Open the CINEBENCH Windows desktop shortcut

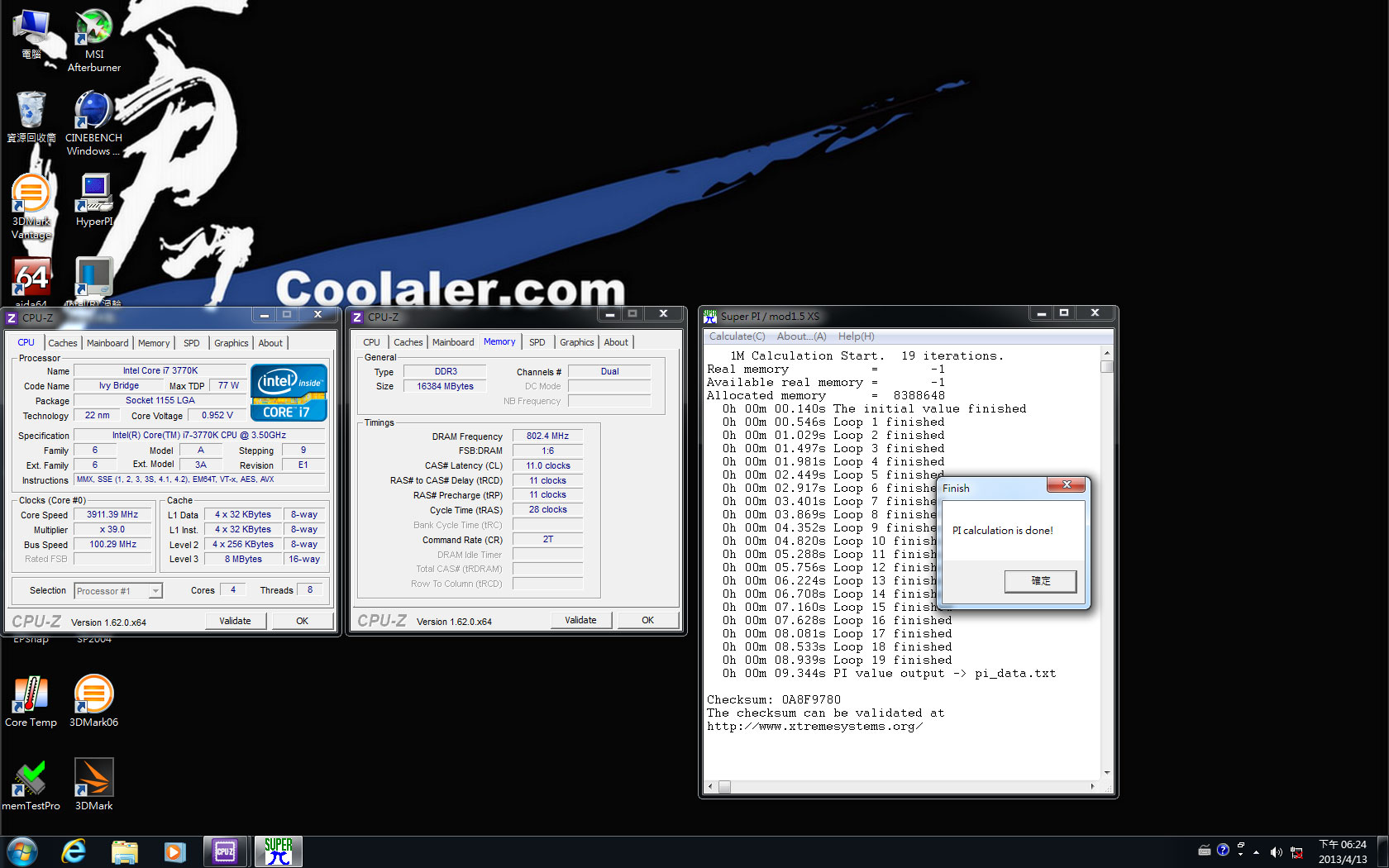93,123
